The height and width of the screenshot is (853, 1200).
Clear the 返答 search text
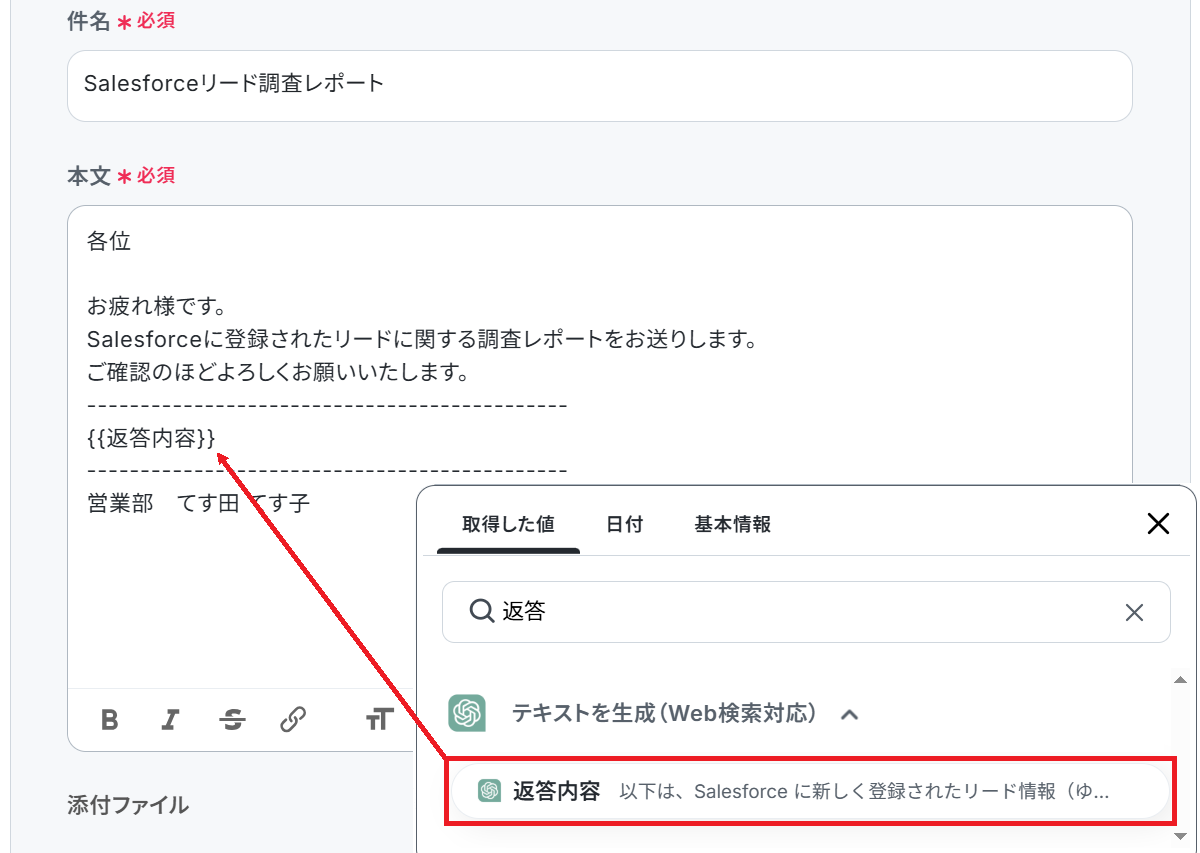click(1134, 612)
